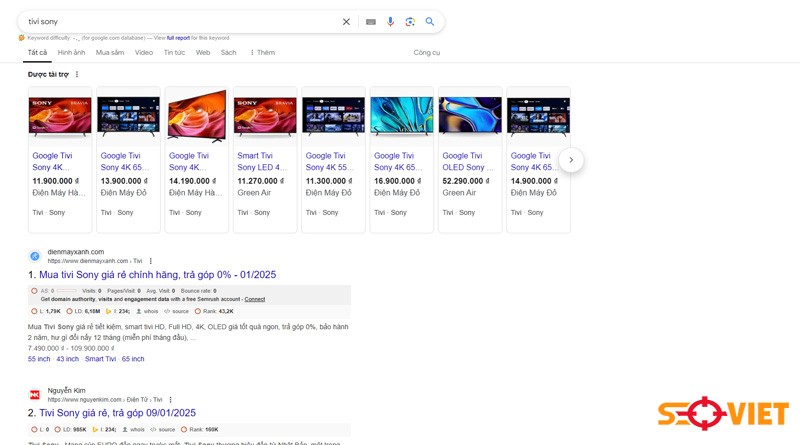Clear the search box with X icon
Viewport: 800px width, 445px height.
tap(346, 21)
